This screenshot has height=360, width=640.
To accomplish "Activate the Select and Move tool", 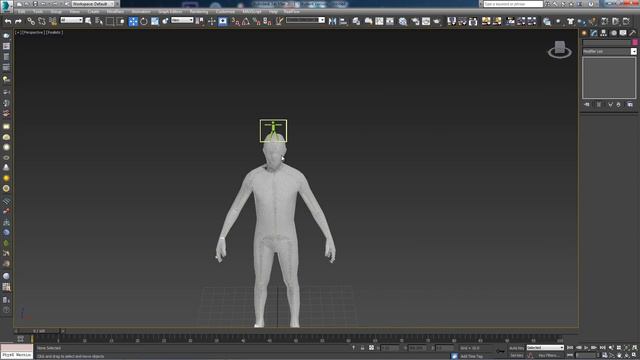I will pos(133,21).
